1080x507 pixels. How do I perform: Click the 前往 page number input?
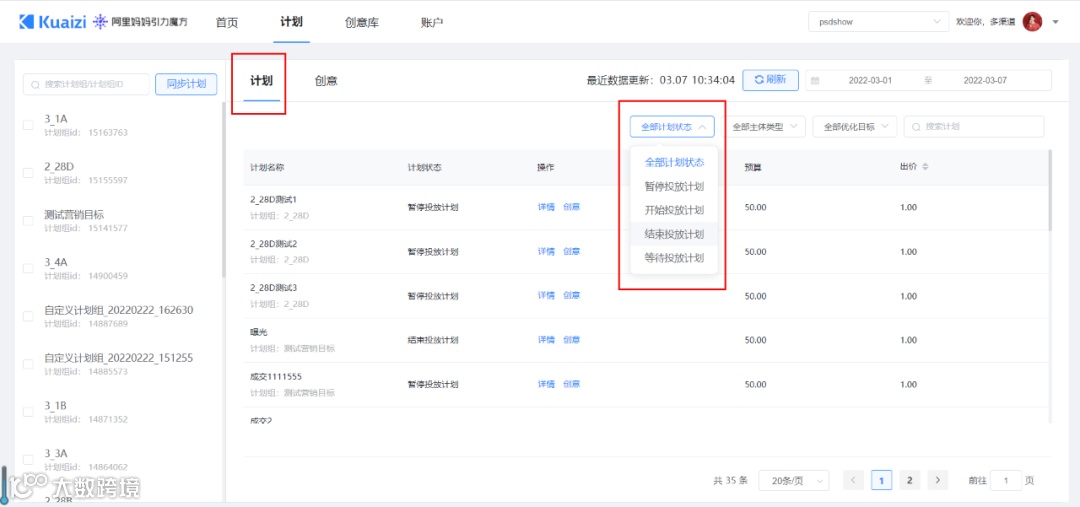(x=1006, y=481)
